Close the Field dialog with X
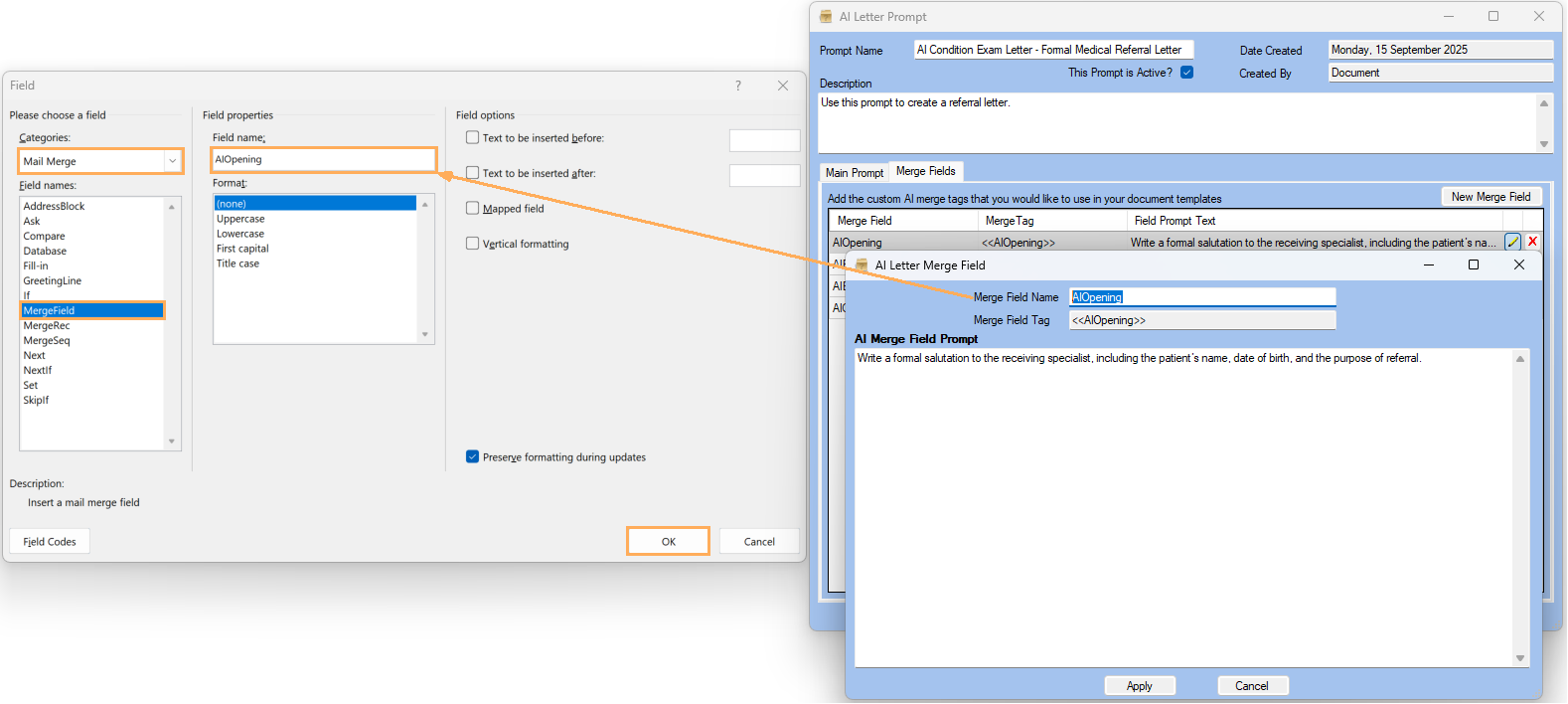The height and width of the screenshot is (704, 1568). pos(783,86)
